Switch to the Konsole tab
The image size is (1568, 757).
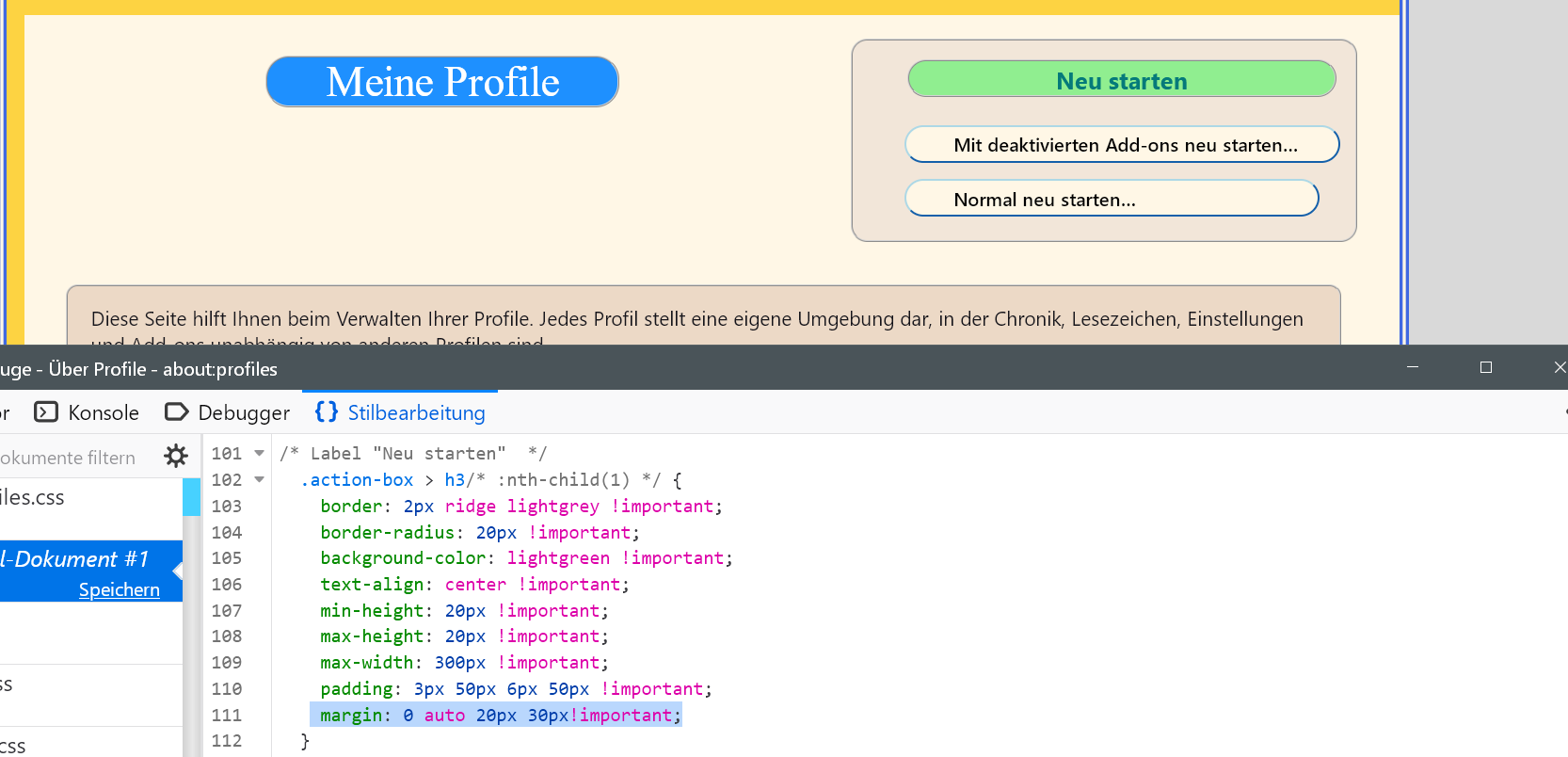103,412
